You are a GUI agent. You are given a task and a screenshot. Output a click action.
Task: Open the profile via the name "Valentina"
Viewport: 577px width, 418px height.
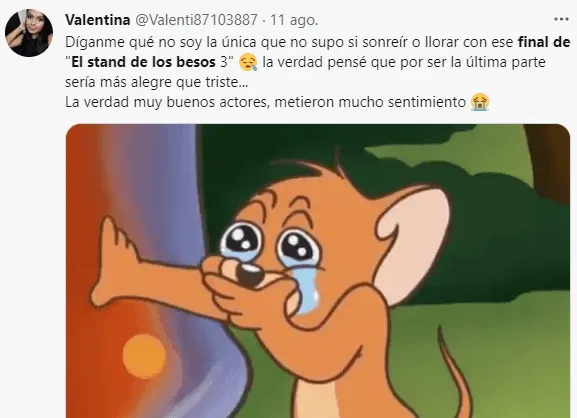[98, 20]
